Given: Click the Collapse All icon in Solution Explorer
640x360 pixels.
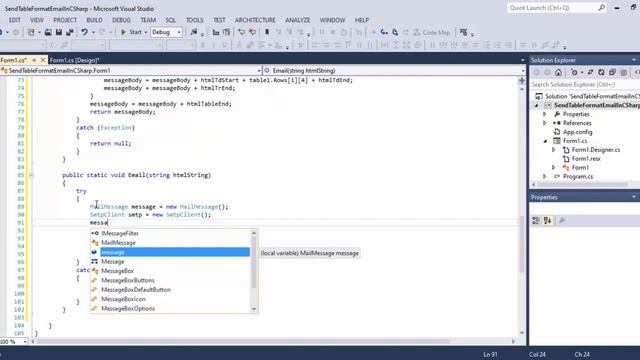Looking at the screenshot, I should 612,72.
